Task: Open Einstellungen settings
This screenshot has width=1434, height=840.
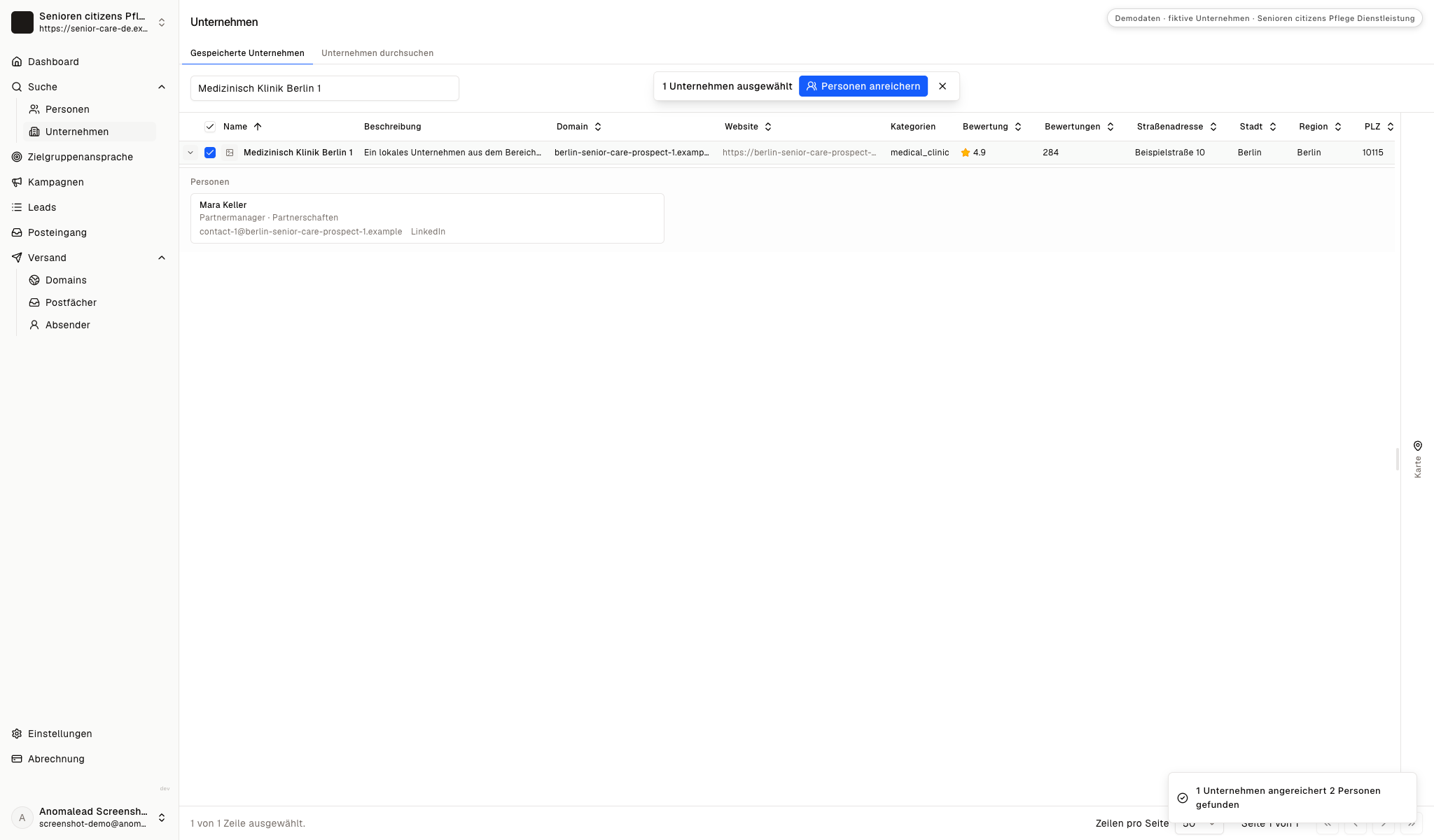Action: pyautogui.click(x=60, y=734)
